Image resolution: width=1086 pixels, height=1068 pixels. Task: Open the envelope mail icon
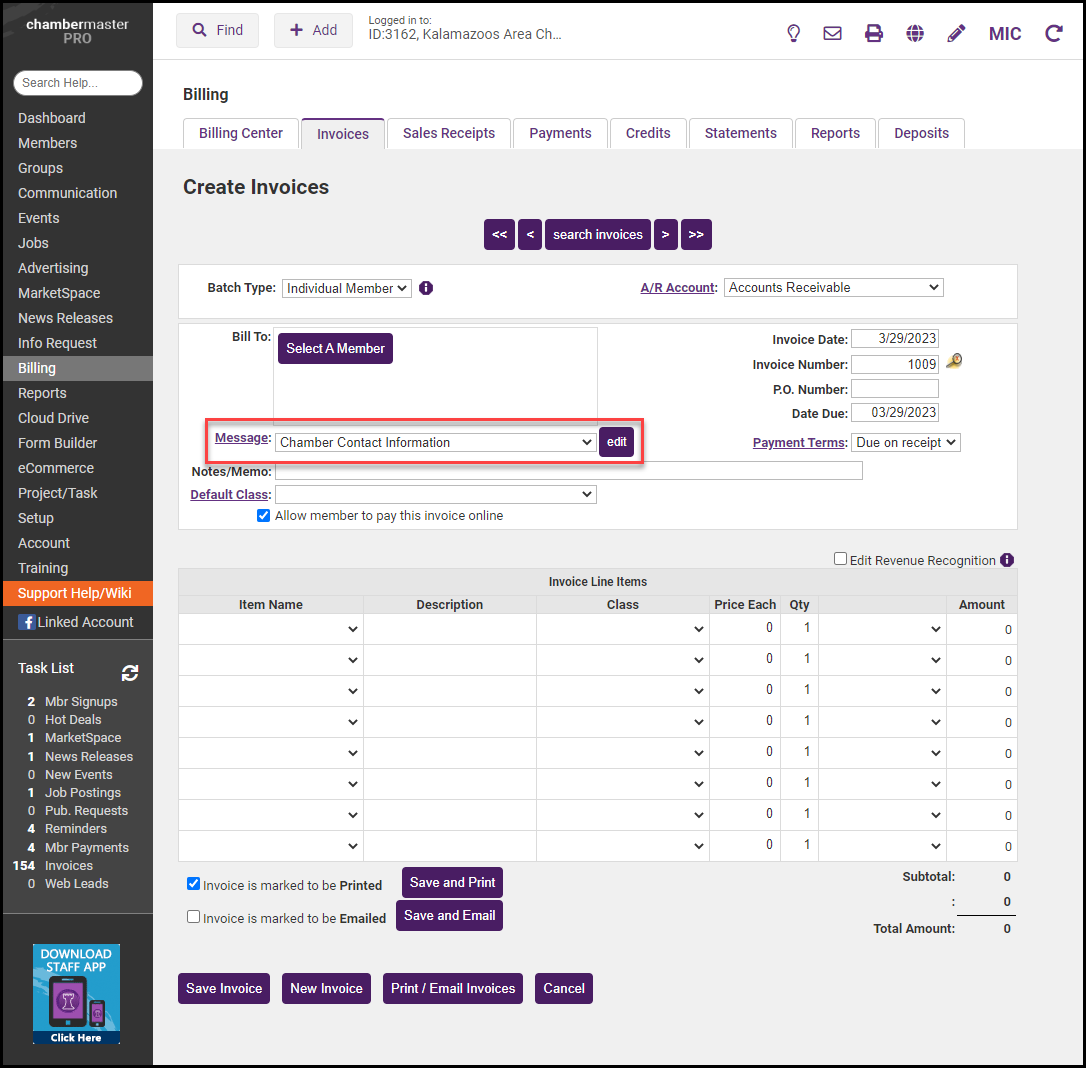(x=832, y=33)
